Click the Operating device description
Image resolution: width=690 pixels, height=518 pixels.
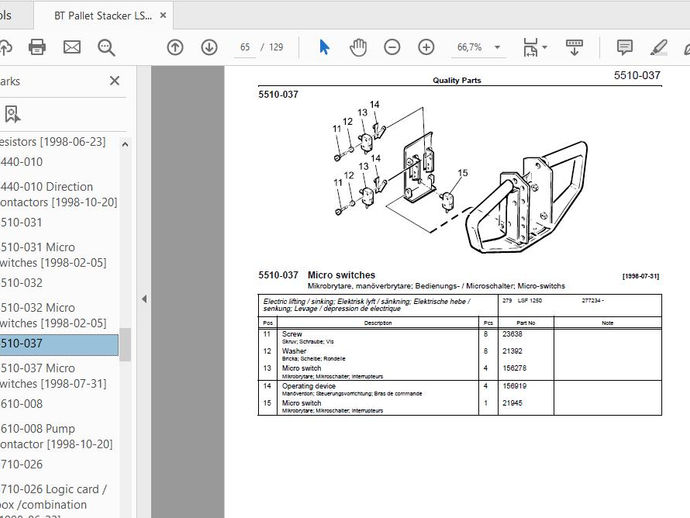point(309,386)
